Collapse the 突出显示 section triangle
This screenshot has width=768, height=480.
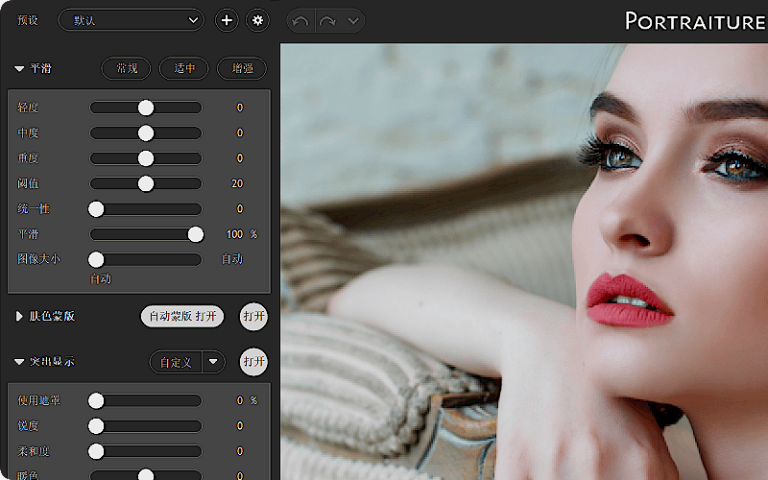pos(19,362)
